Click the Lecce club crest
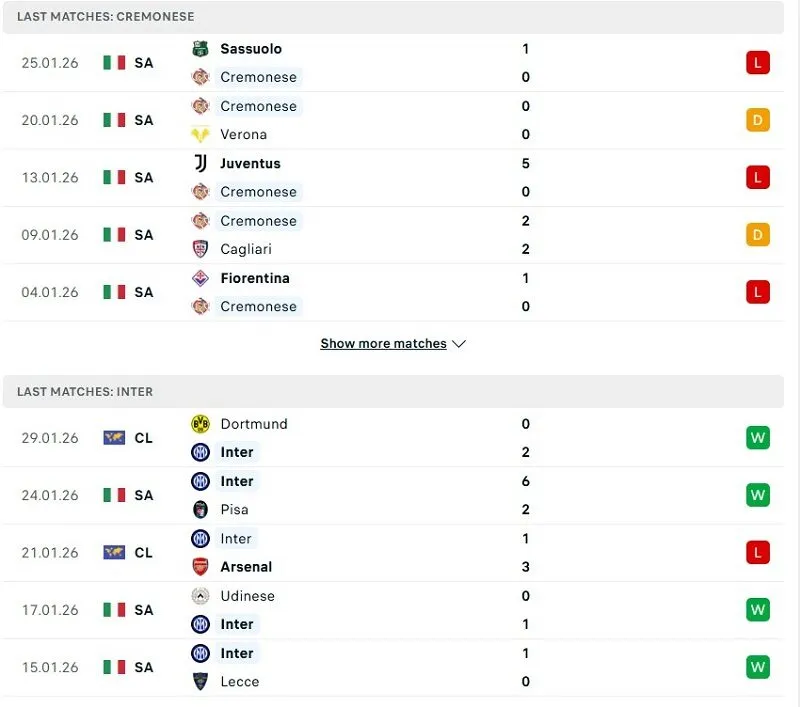Image resolution: width=800 pixels, height=707 pixels. click(x=201, y=682)
